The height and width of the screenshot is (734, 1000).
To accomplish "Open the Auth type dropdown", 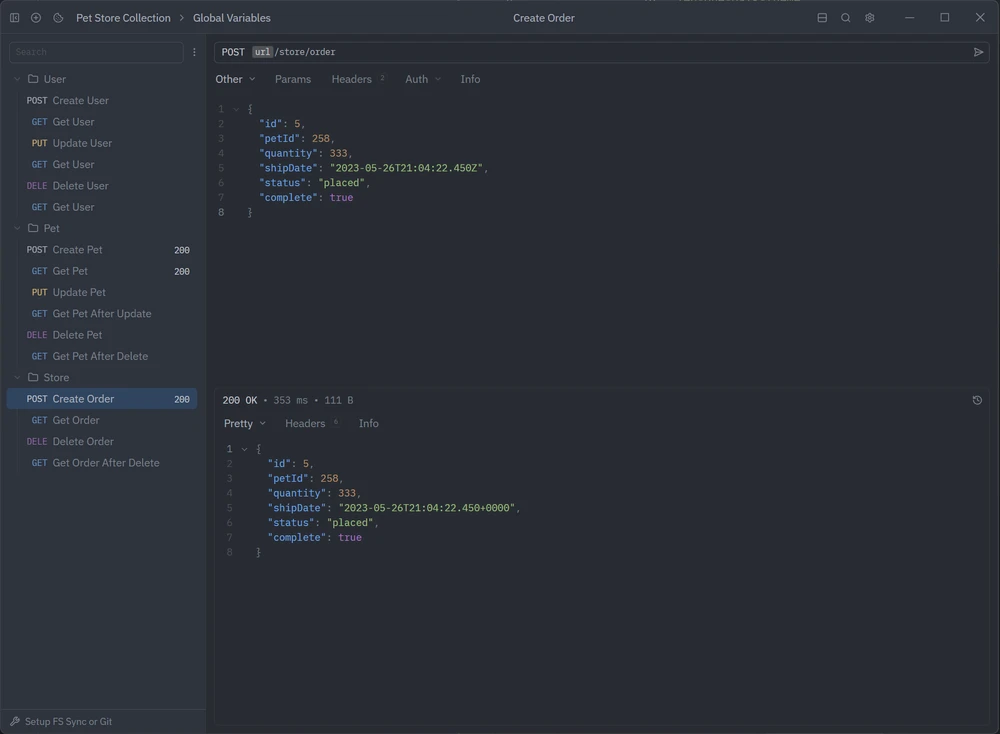I will coord(423,79).
